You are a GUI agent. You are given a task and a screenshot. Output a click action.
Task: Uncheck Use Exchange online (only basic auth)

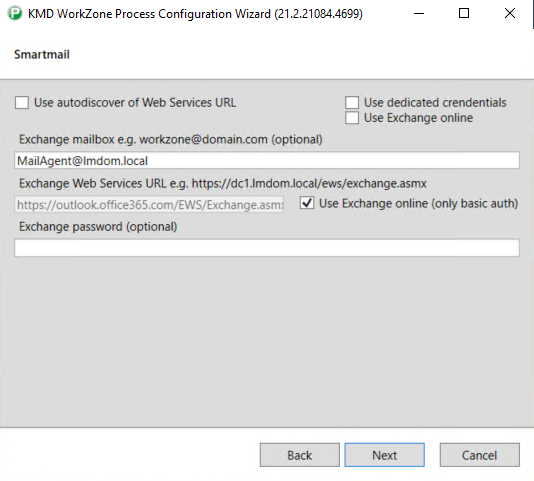click(x=307, y=203)
